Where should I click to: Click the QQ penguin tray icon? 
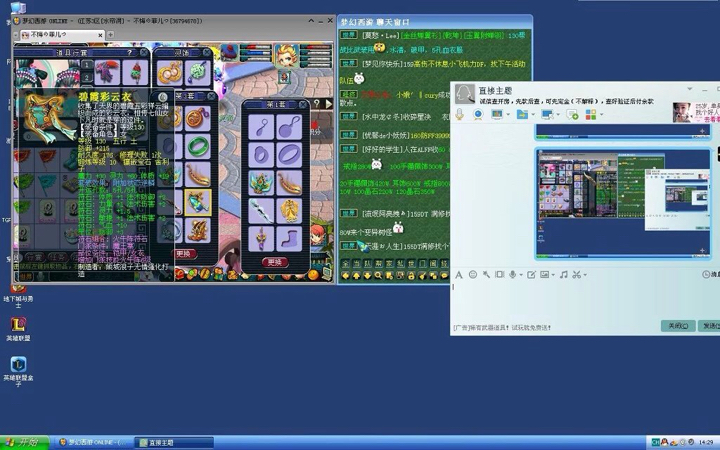click(665, 443)
